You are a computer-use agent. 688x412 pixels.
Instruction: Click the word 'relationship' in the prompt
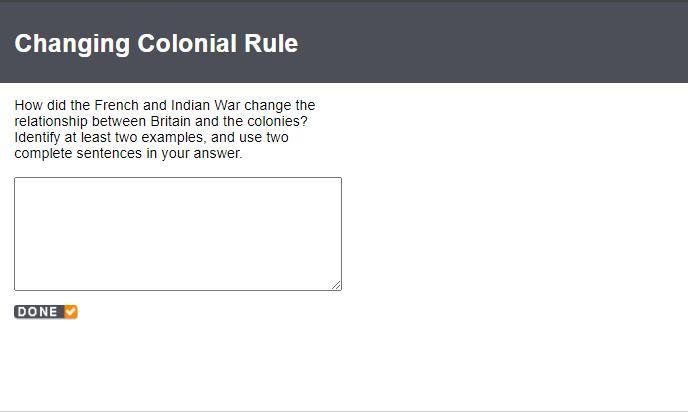click(x=51, y=121)
